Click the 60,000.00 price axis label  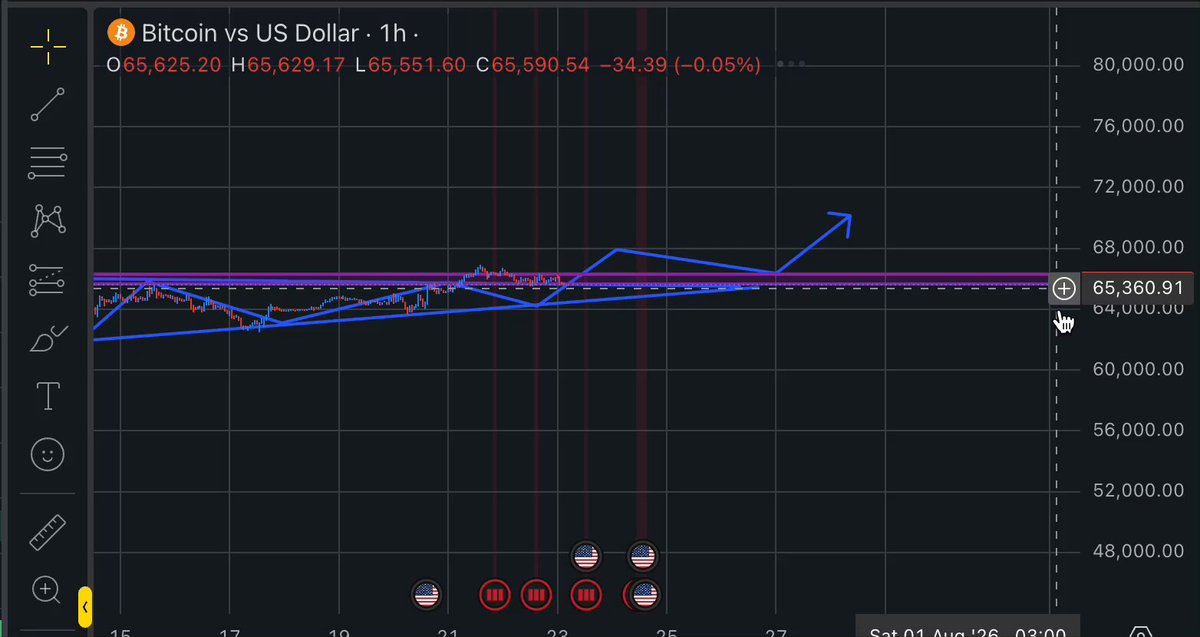pyautogui.click(x=1138, y=369)
